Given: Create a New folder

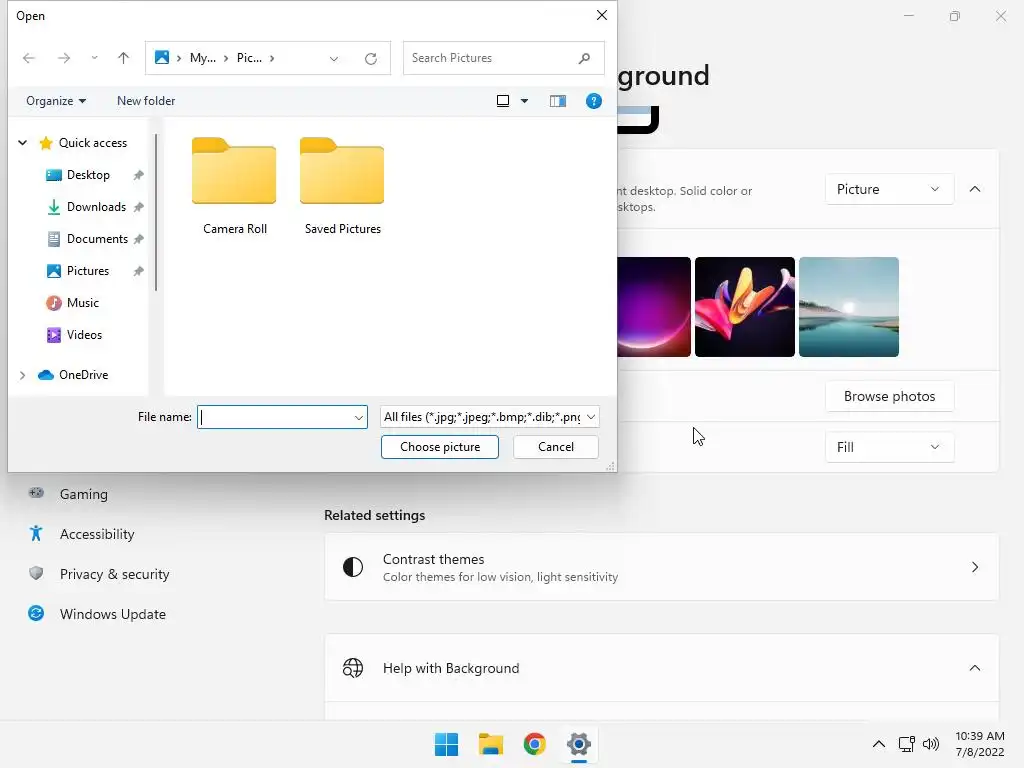Looking at the screenshot, I should pyautogui.click(x=146, y=101).
